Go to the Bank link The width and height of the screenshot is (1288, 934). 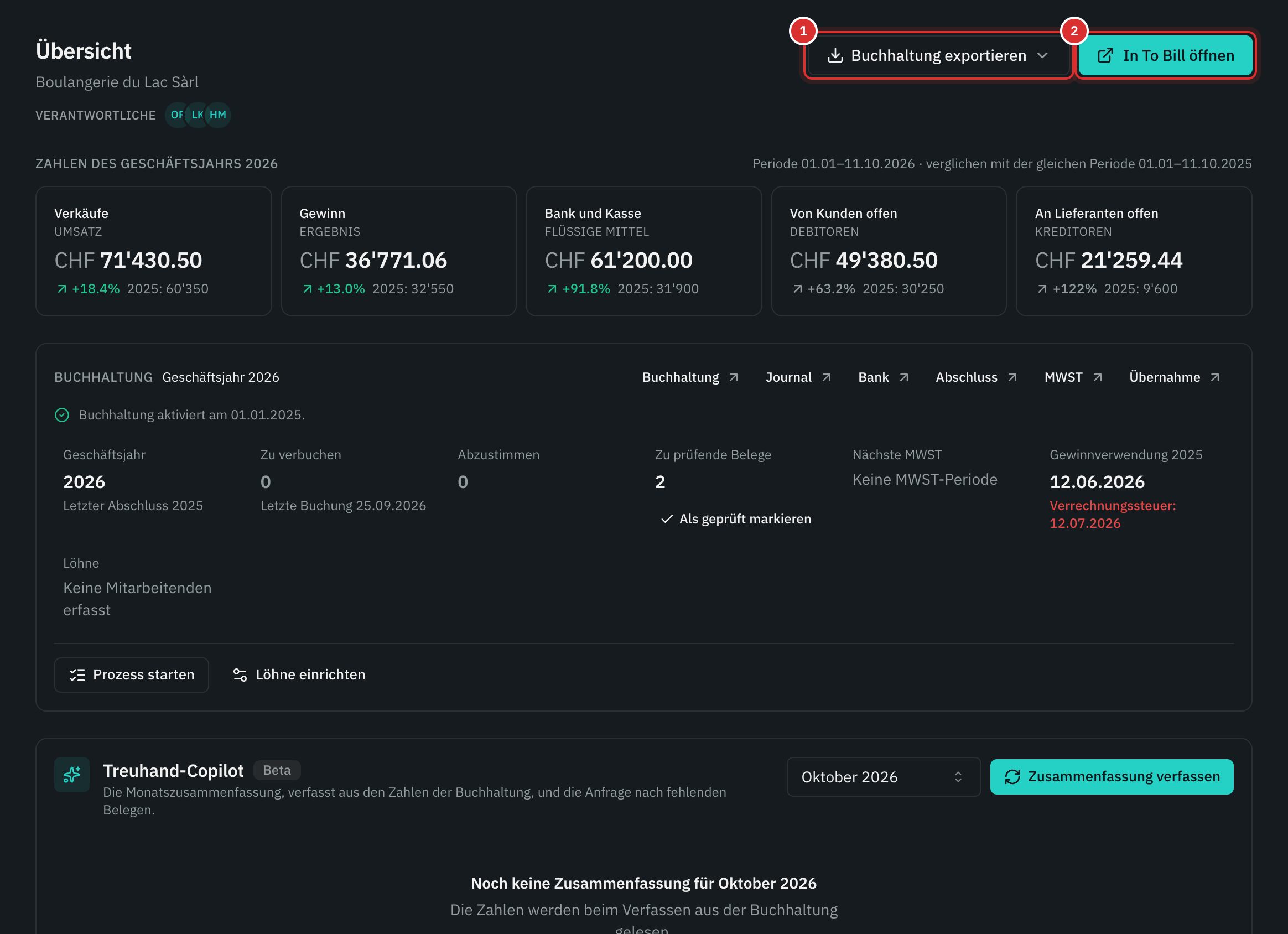coord(884,377)
